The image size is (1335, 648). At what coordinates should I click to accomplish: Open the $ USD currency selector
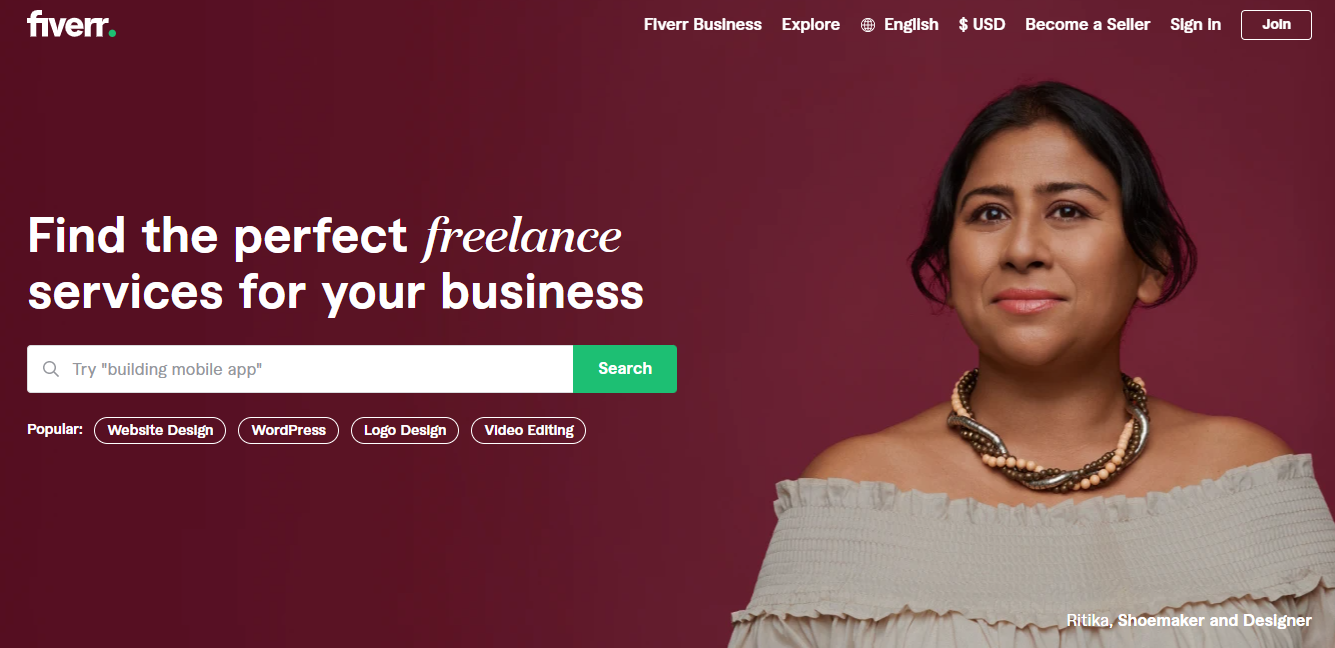point(982,24)
